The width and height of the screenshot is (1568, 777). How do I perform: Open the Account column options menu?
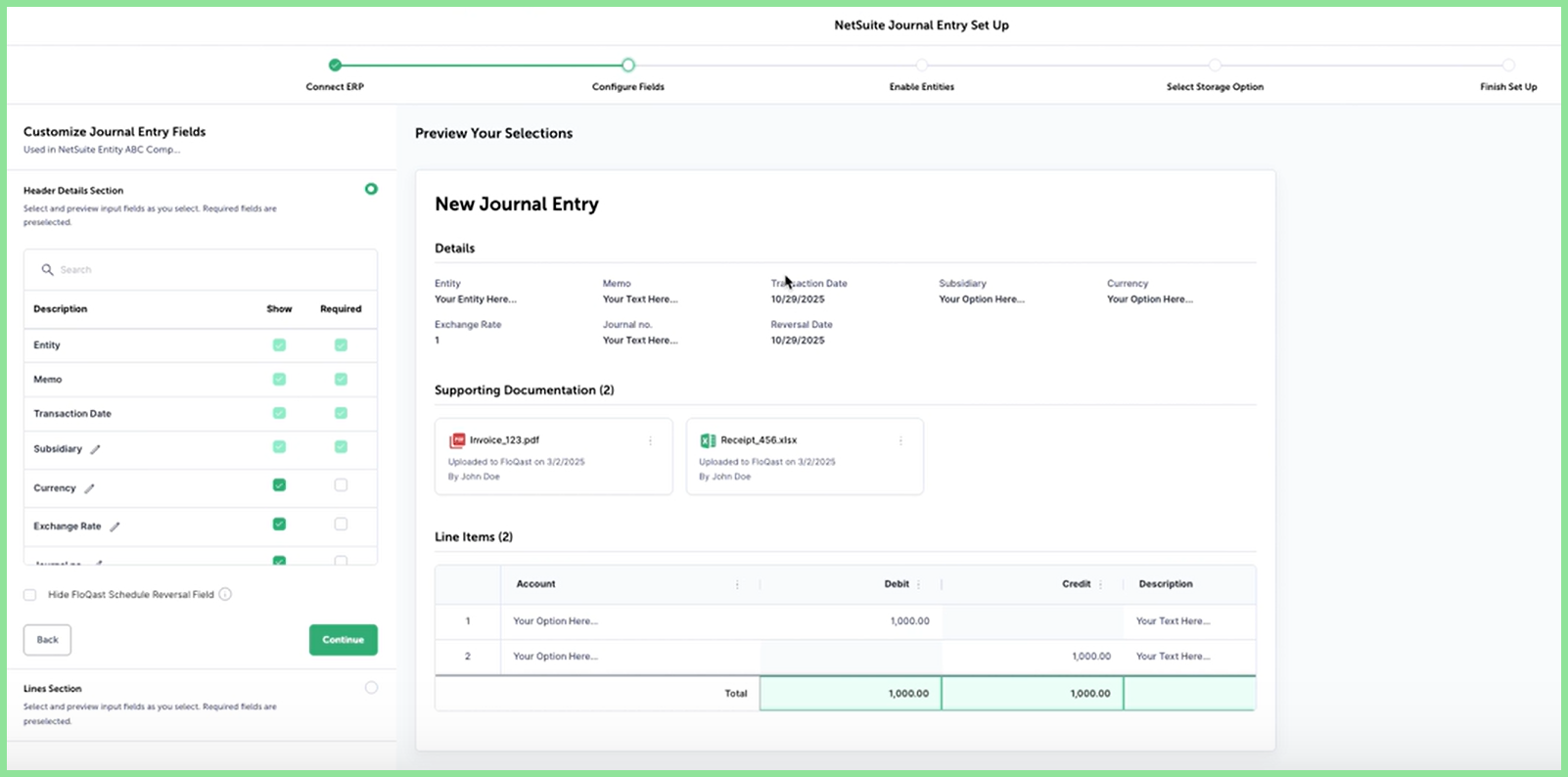click(x=737, y=584)
